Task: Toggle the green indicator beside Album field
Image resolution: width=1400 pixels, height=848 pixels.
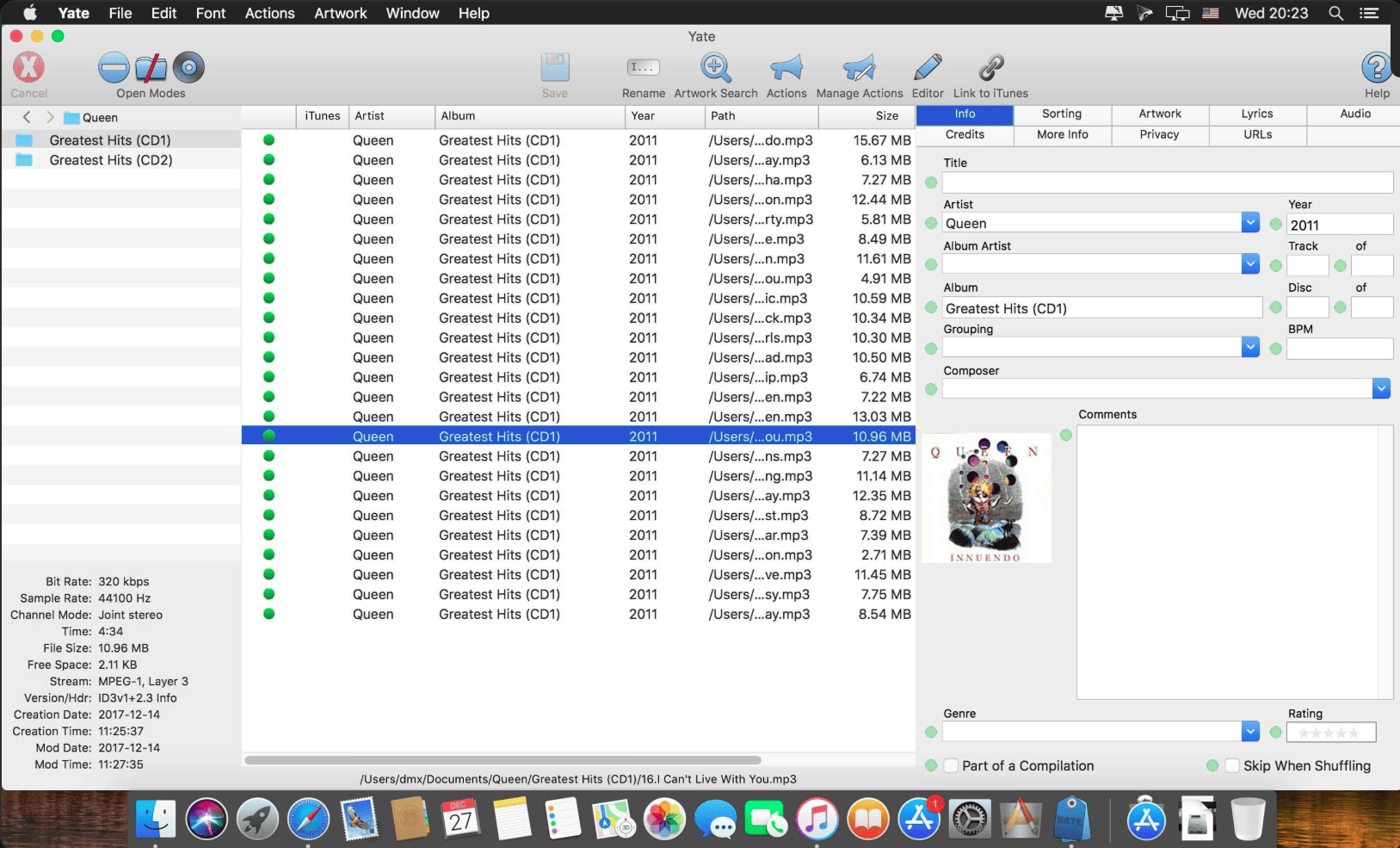Action: (x=931, y=307)
